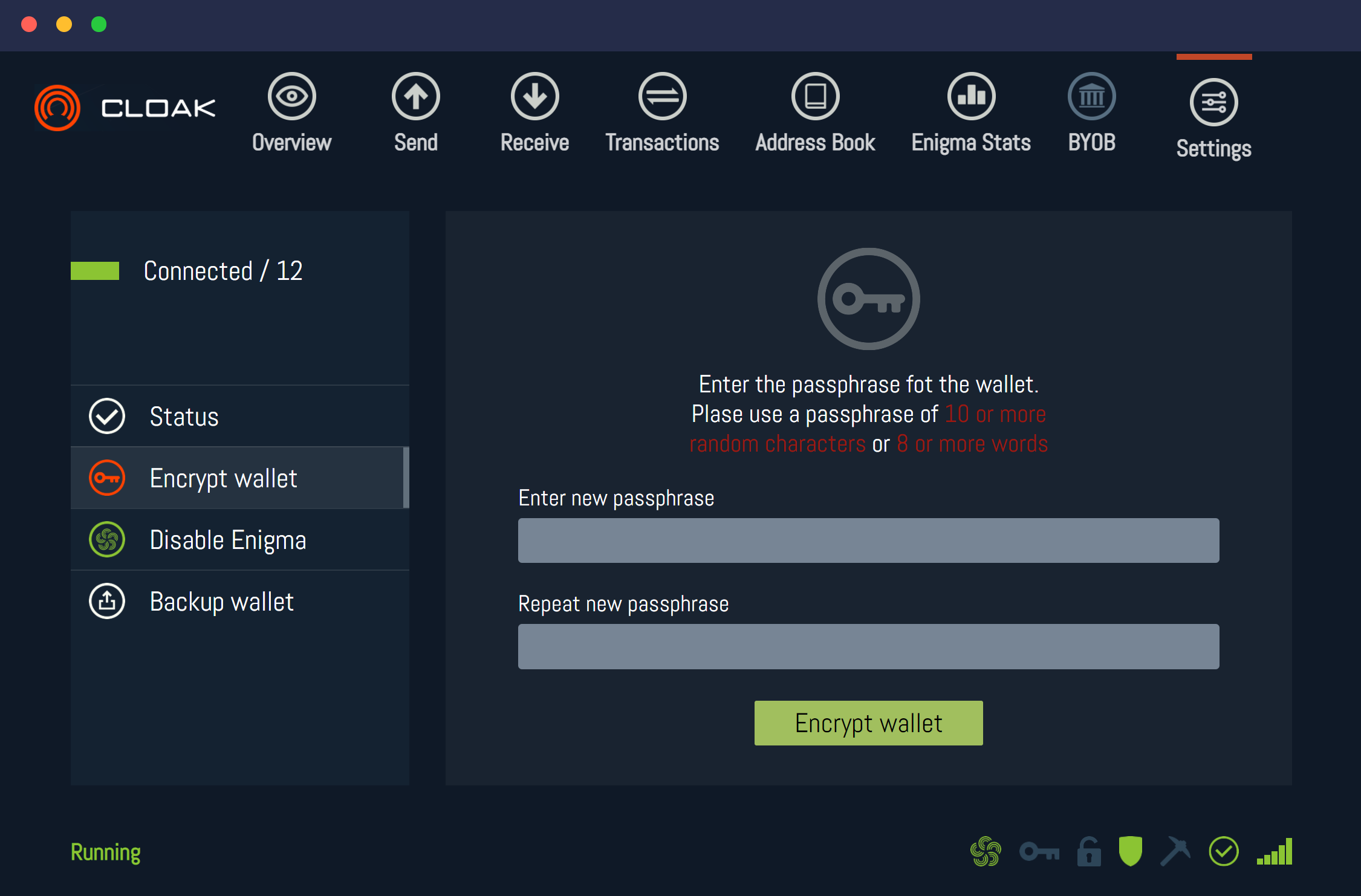1361x896 pixels.
Task: Select Backup wallet in the sidebar
Action: tap(240, 601)
